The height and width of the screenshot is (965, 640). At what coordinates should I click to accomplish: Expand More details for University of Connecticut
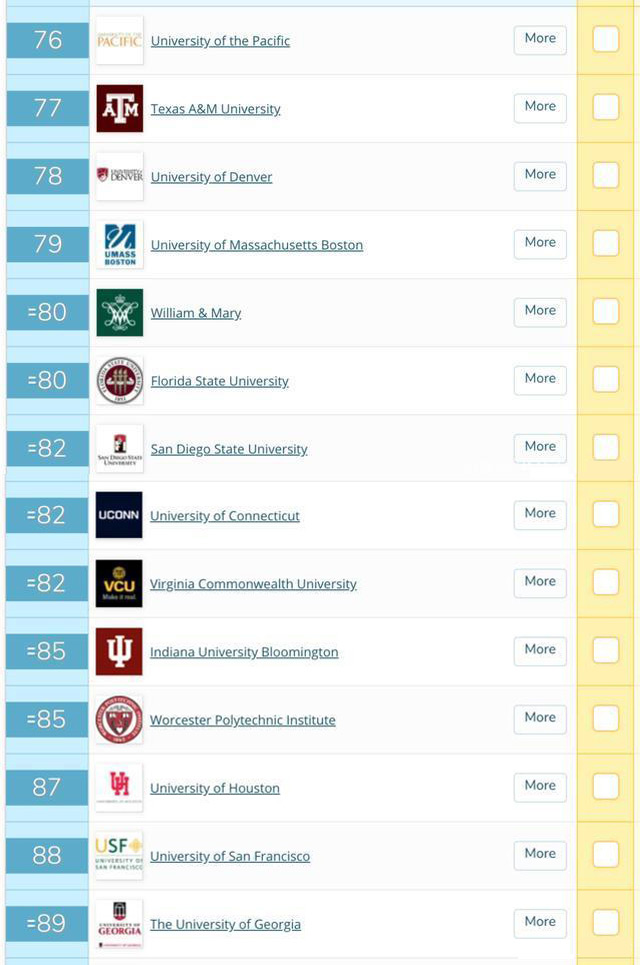pos(540,514)
